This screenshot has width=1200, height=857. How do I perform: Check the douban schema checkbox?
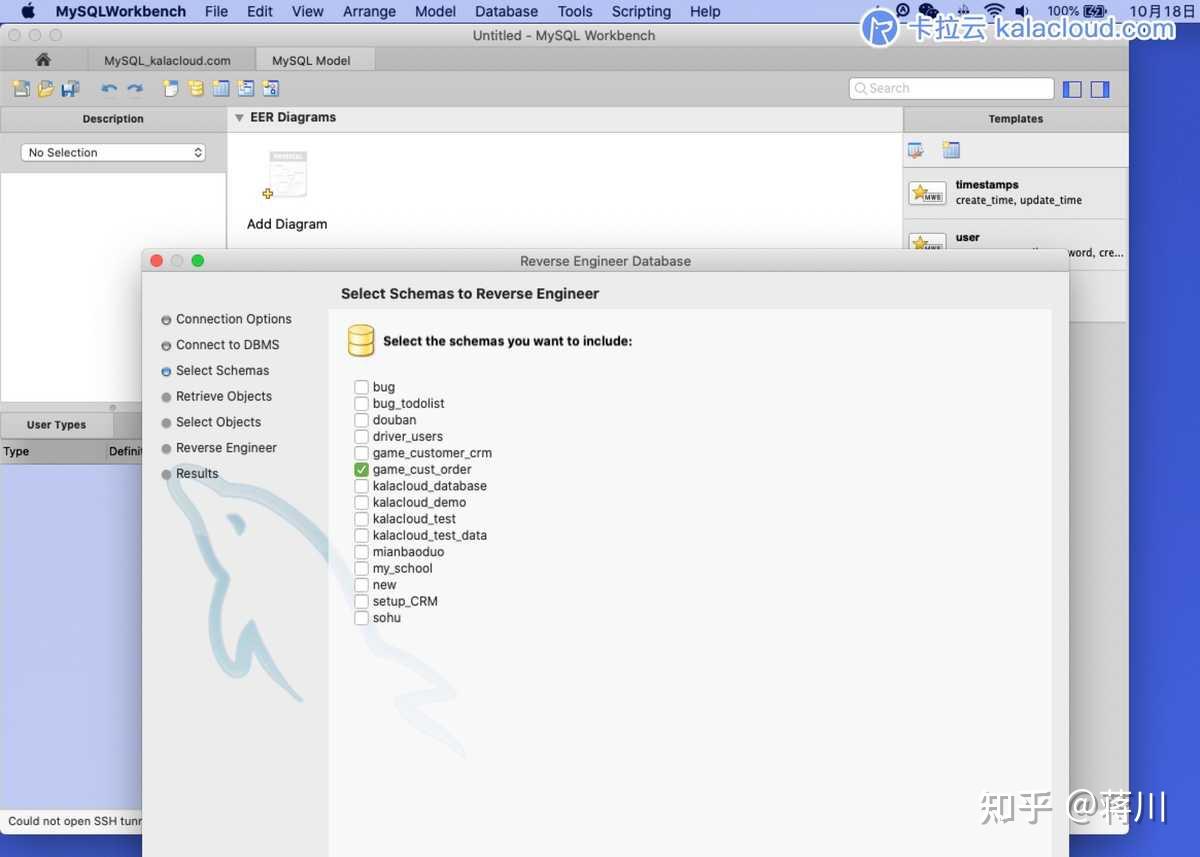click(361, 420)
